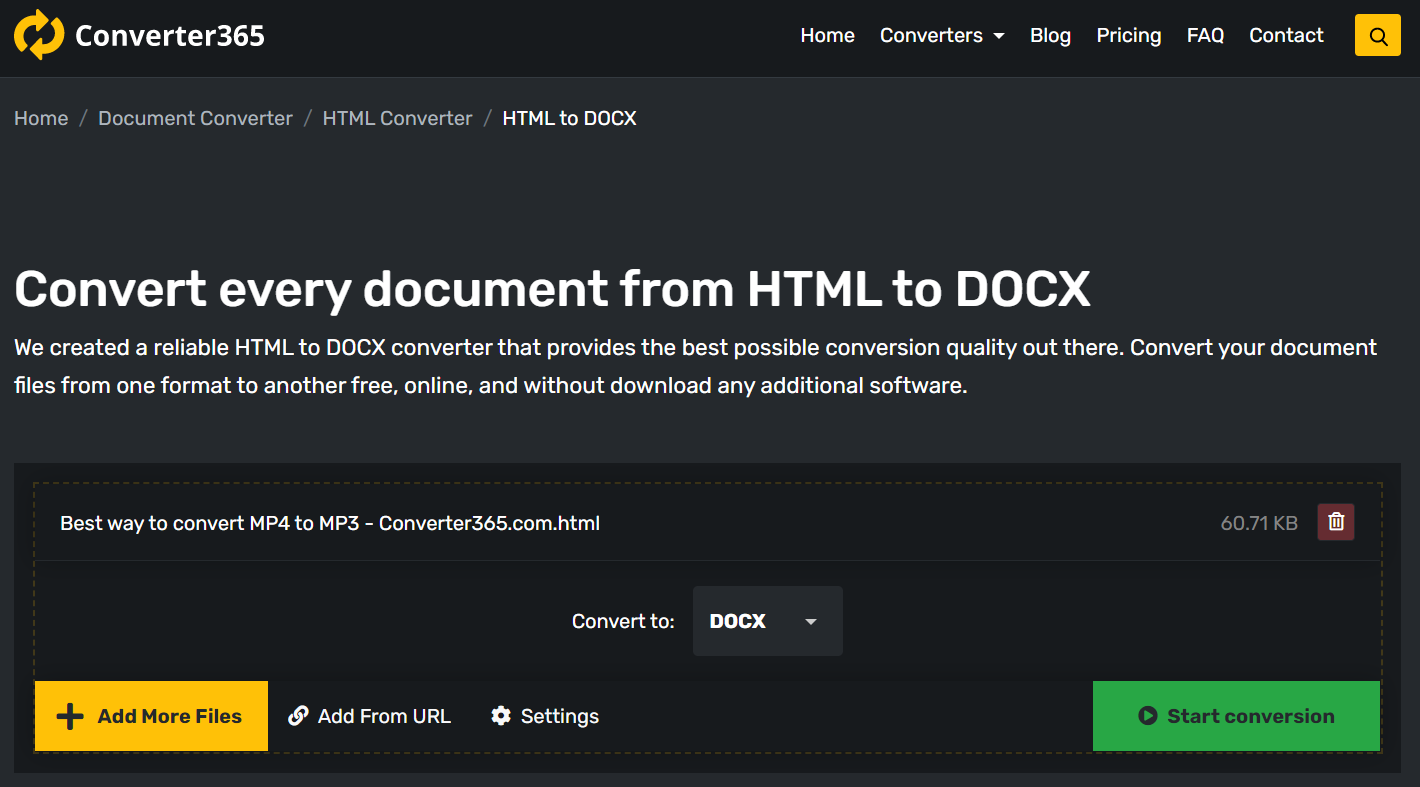Click the Home breadcrumb link

coord(41,118)
